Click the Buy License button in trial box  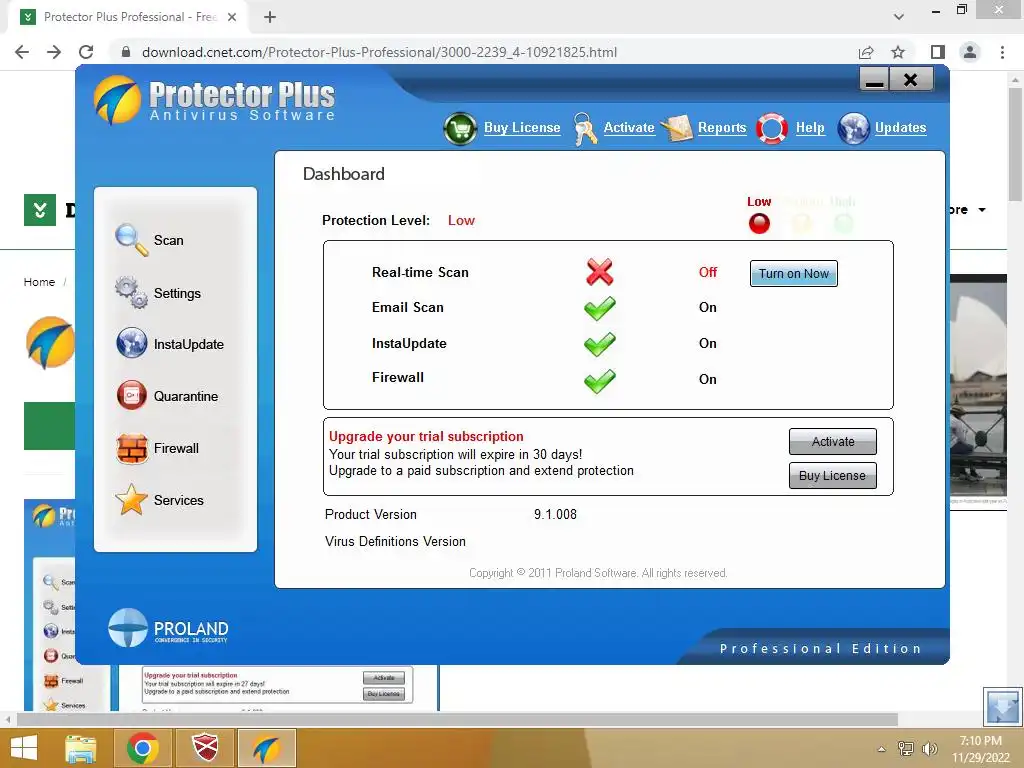pos(833,475)
